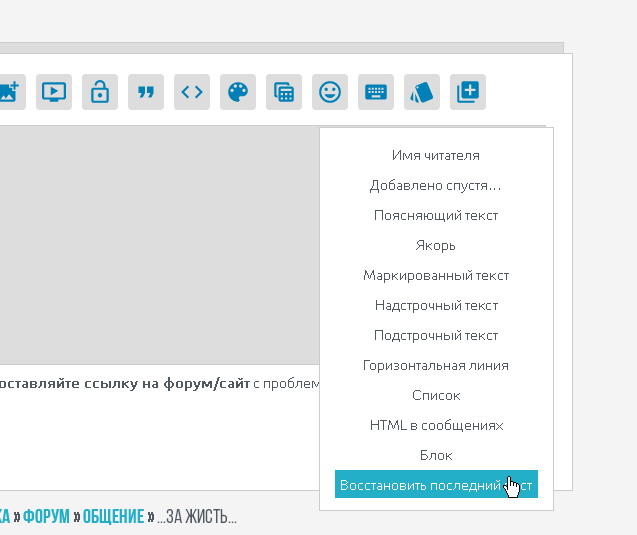Select 'Надстрочный текст' option

[436, 305]
